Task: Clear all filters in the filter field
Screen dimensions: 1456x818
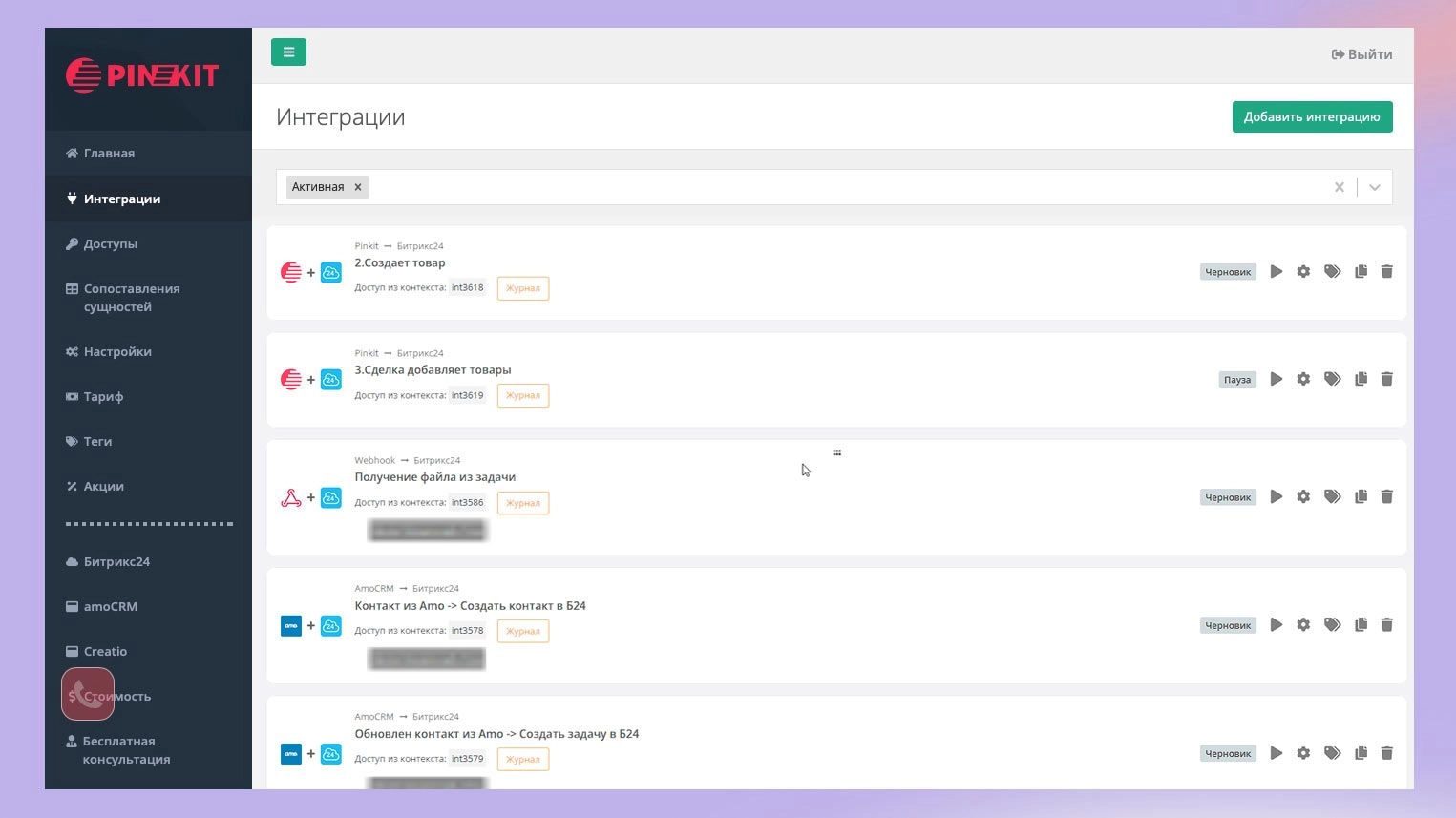Action: click(x=1339, y=187)
